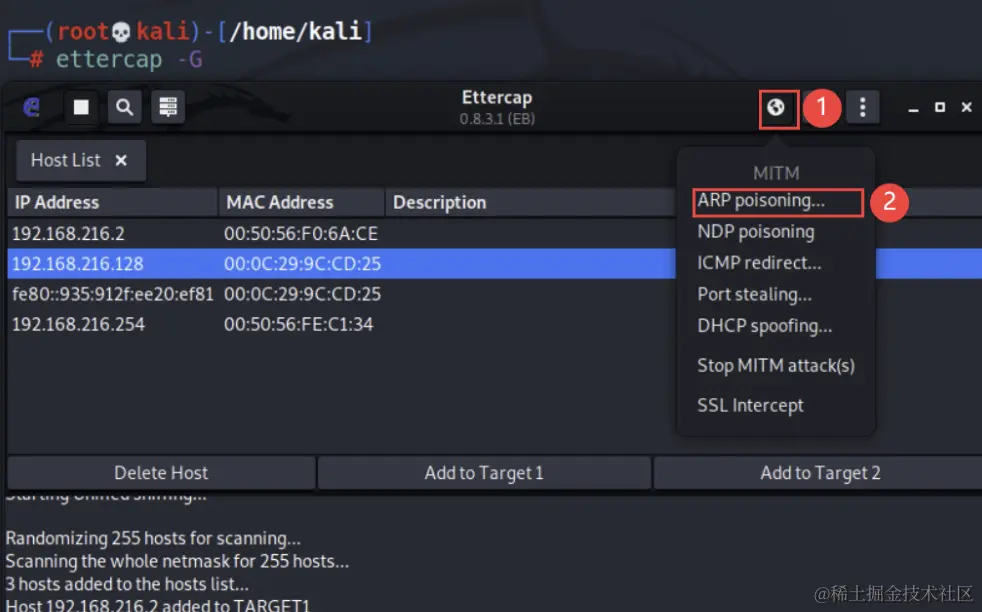Viewport: 982px width, 612px height.
Task: Click Add to Target 2 button
Action: [820, 473]
